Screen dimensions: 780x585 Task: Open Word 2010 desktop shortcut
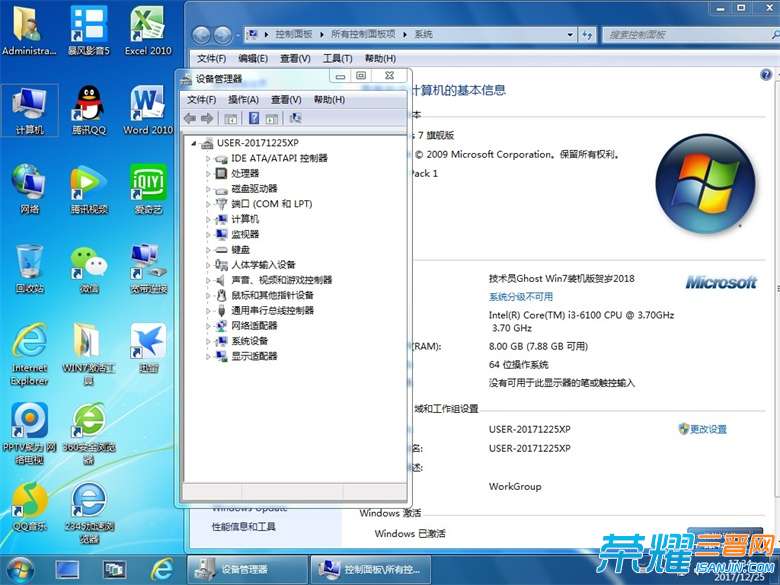[148, 110]
